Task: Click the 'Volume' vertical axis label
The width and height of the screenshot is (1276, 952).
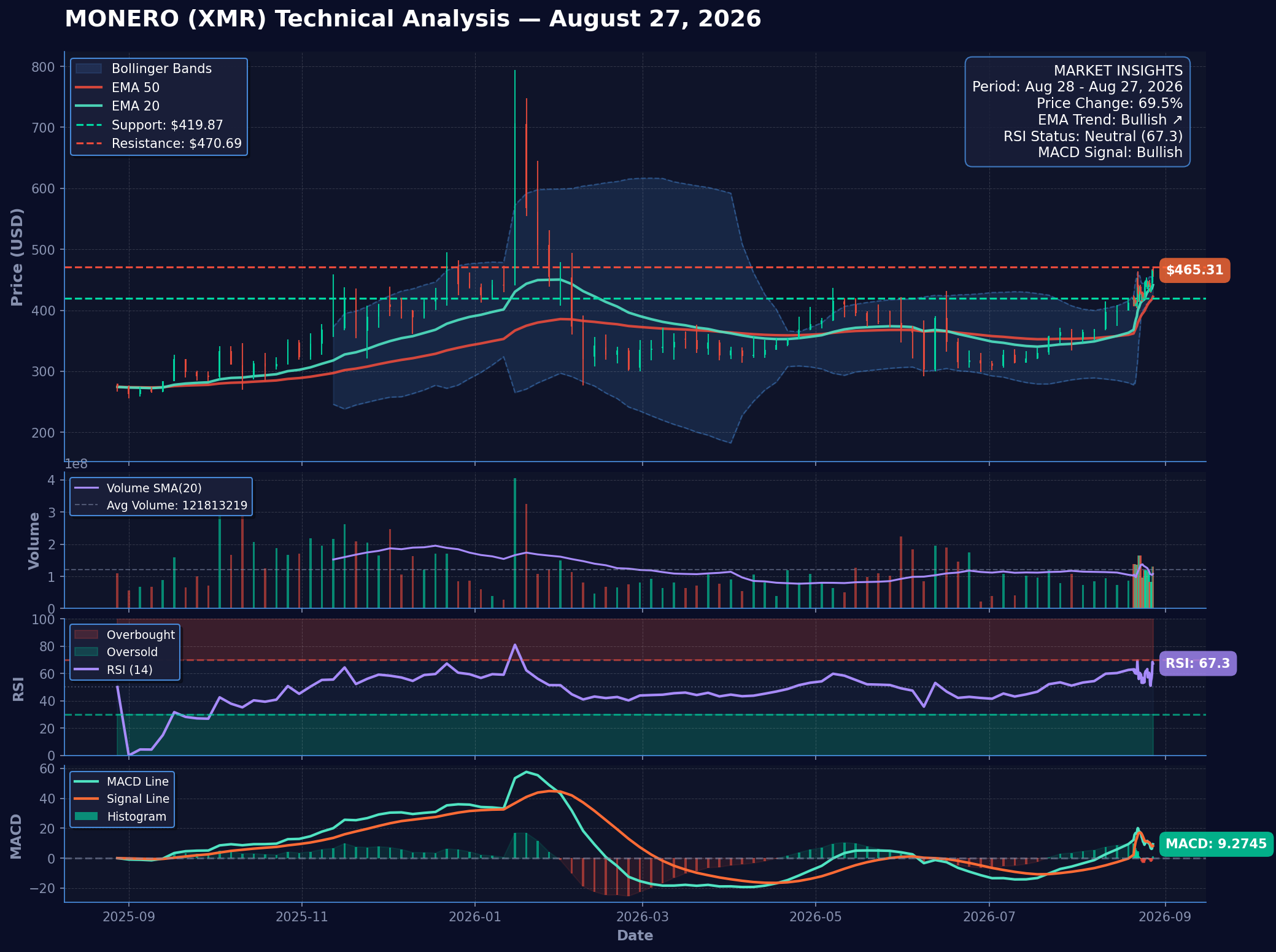Action: (34, 541)
